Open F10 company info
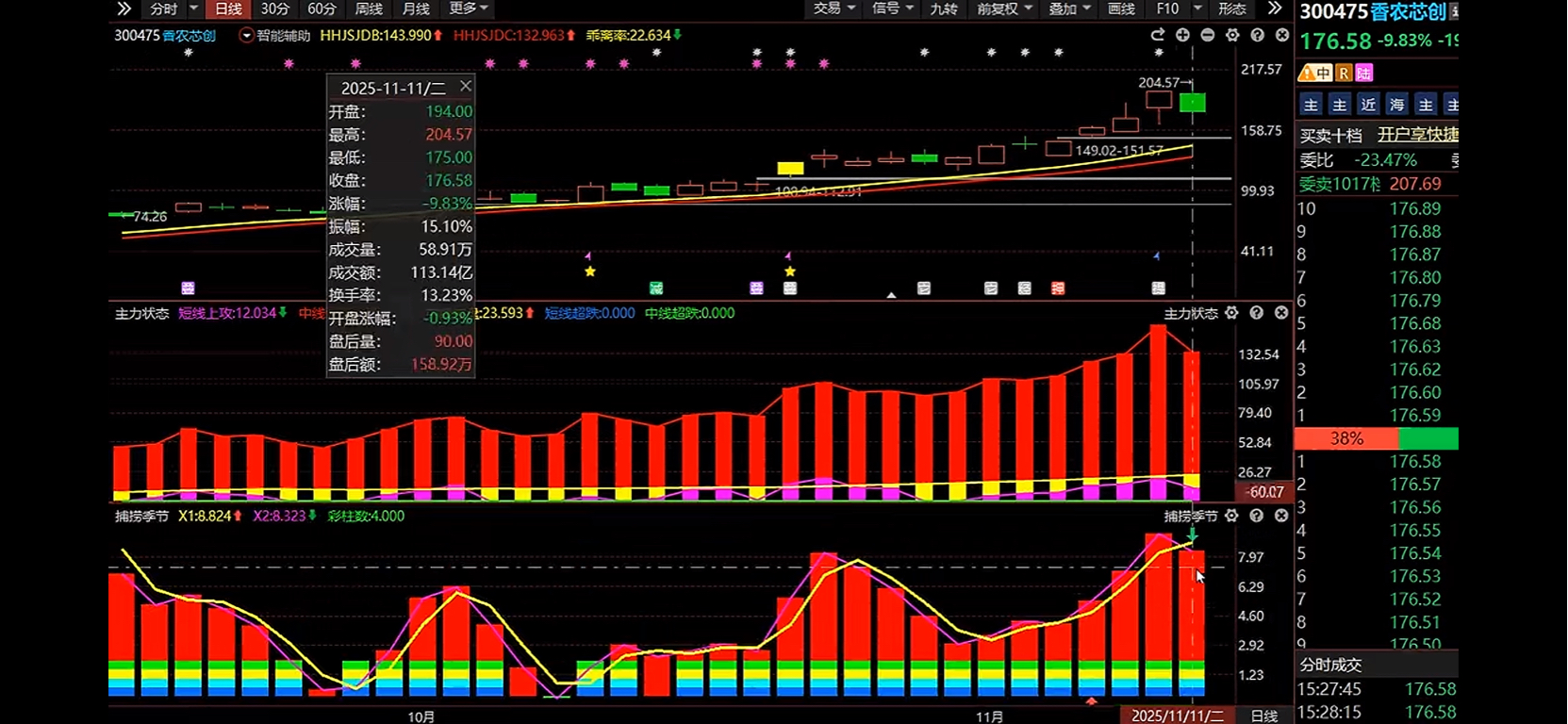The height and width of the screenshot is (724, 1568). pos(1167,8)
